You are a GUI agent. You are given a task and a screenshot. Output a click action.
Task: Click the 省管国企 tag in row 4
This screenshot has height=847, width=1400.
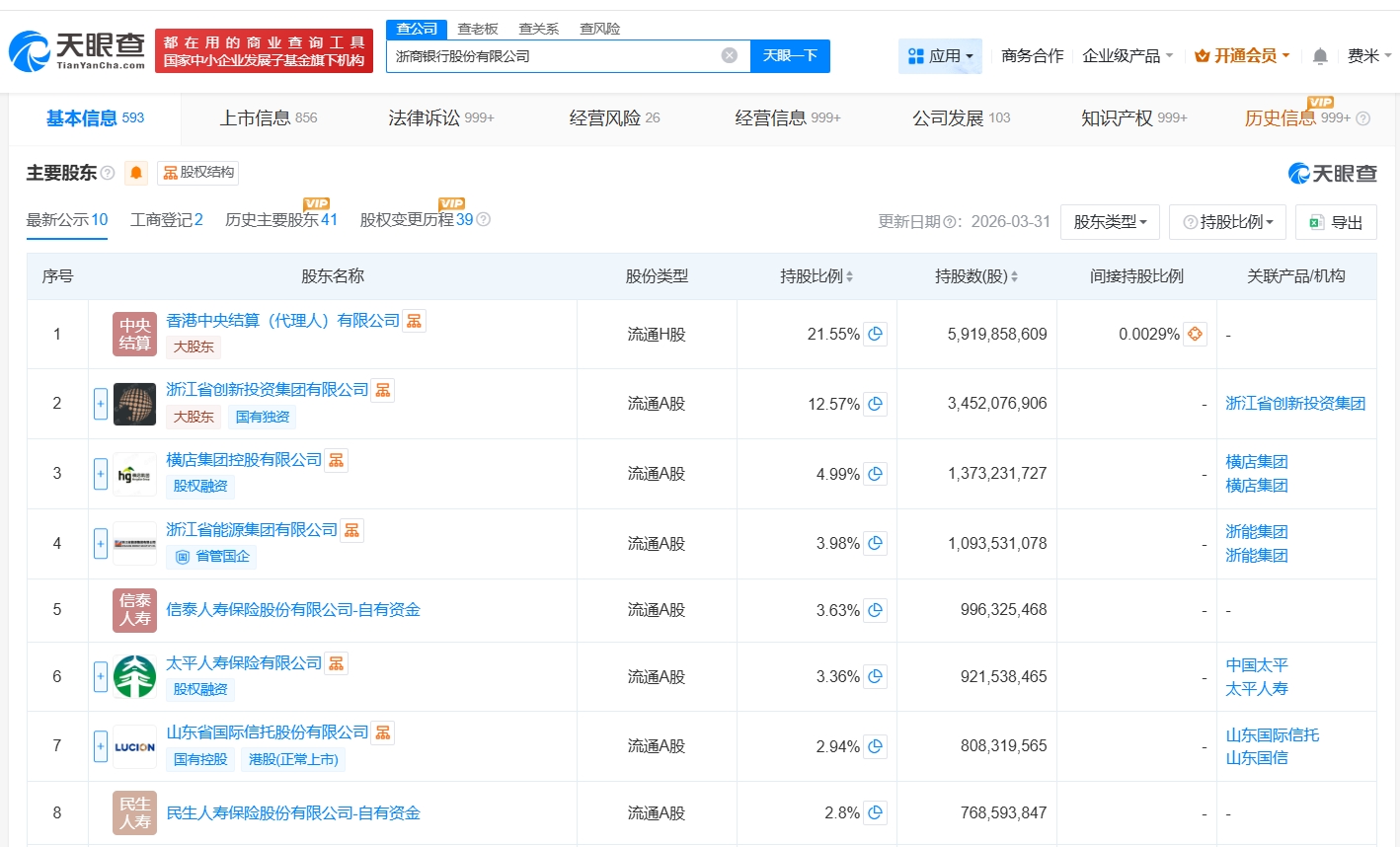(212, 557)
